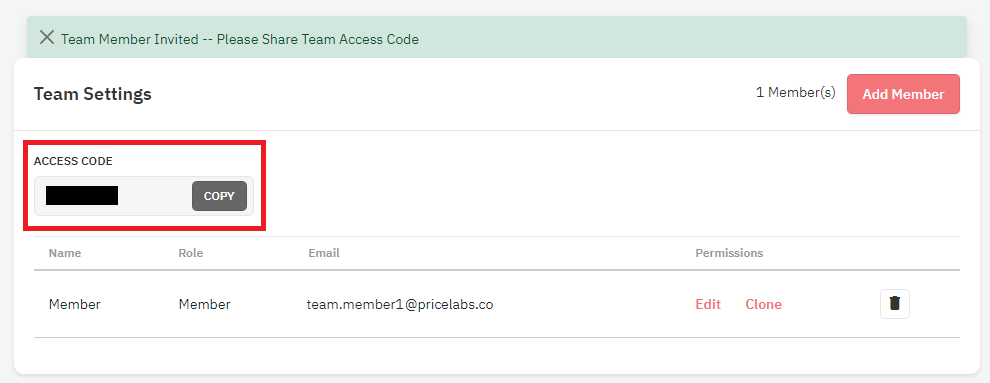Screen dimensions: 990x383
Task: Dismiss the Team Member Invited banner
Action: [47, 38]
